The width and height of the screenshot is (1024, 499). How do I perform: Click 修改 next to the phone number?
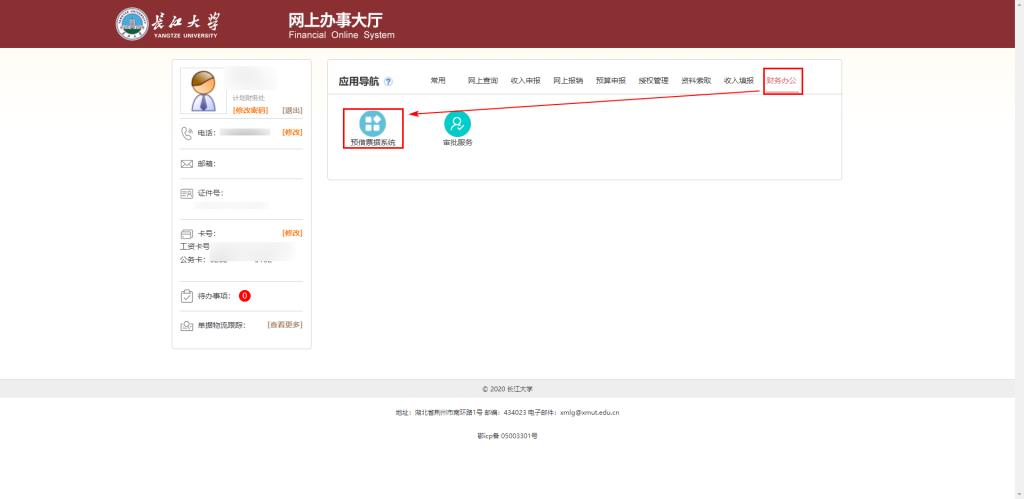(292, 132)
